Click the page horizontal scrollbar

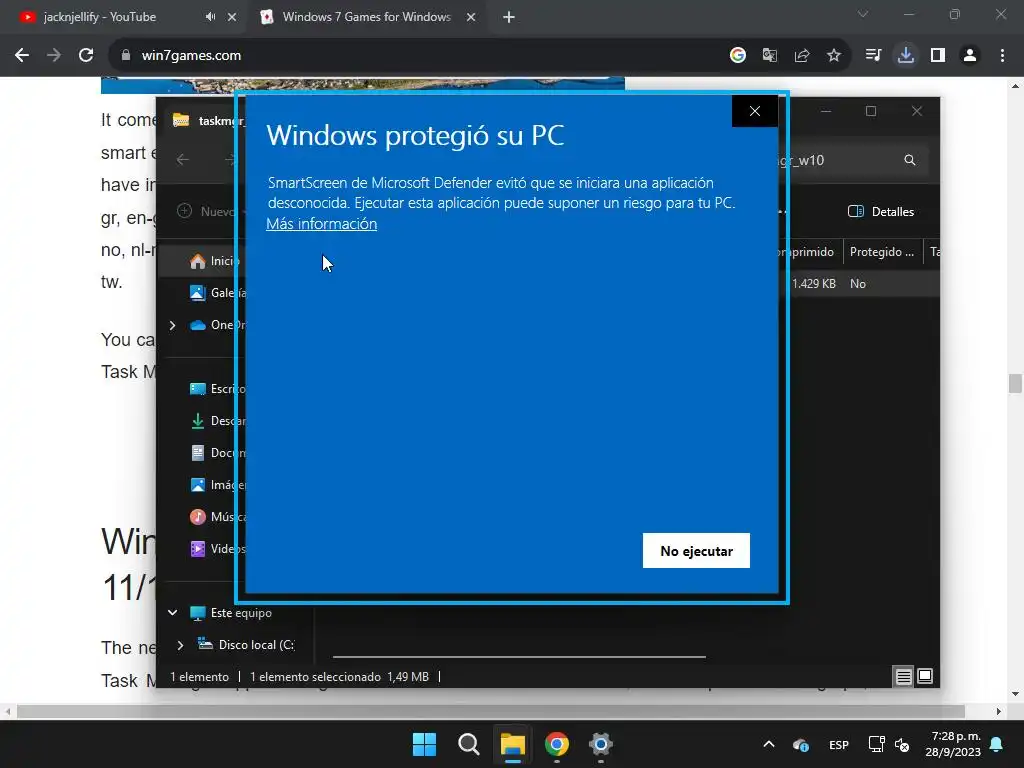[490, 711]
